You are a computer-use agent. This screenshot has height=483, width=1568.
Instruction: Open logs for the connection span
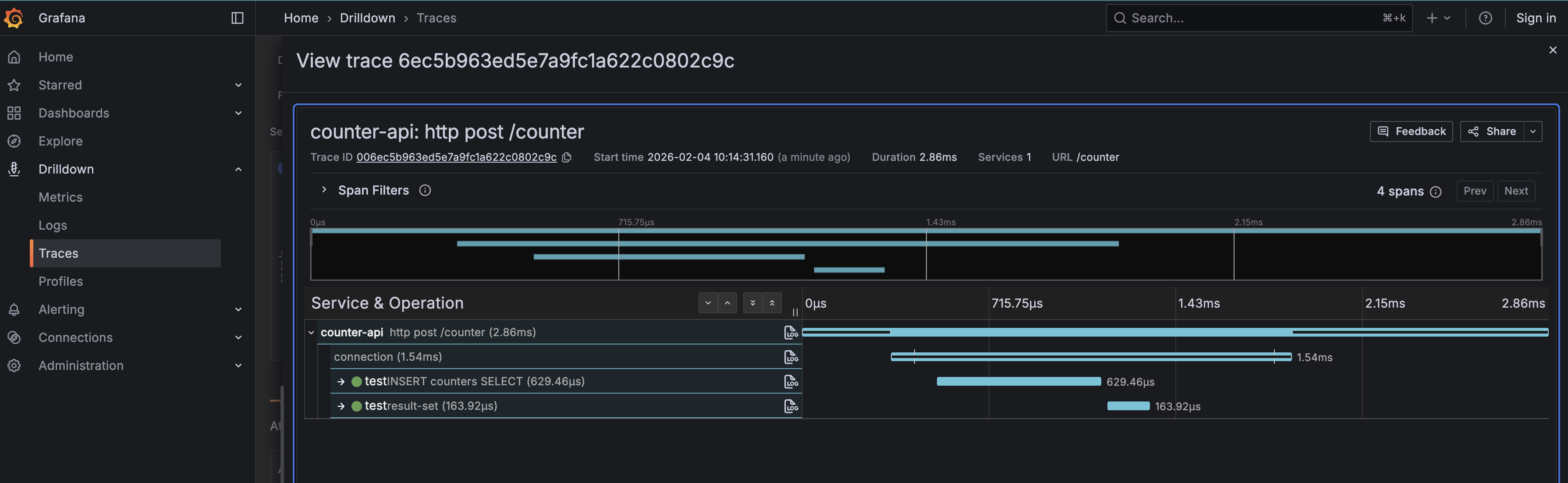[x=791, y=357]
